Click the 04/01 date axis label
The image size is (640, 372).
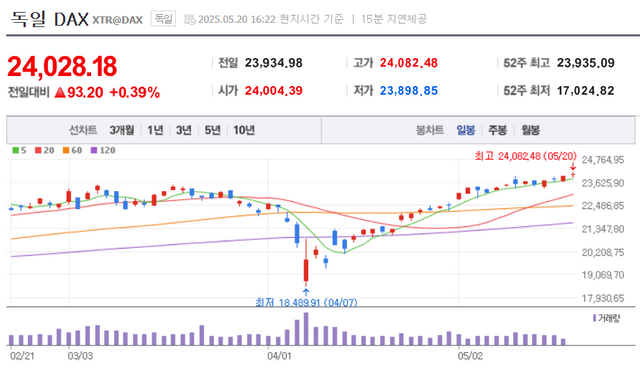[x=280, y=356]
